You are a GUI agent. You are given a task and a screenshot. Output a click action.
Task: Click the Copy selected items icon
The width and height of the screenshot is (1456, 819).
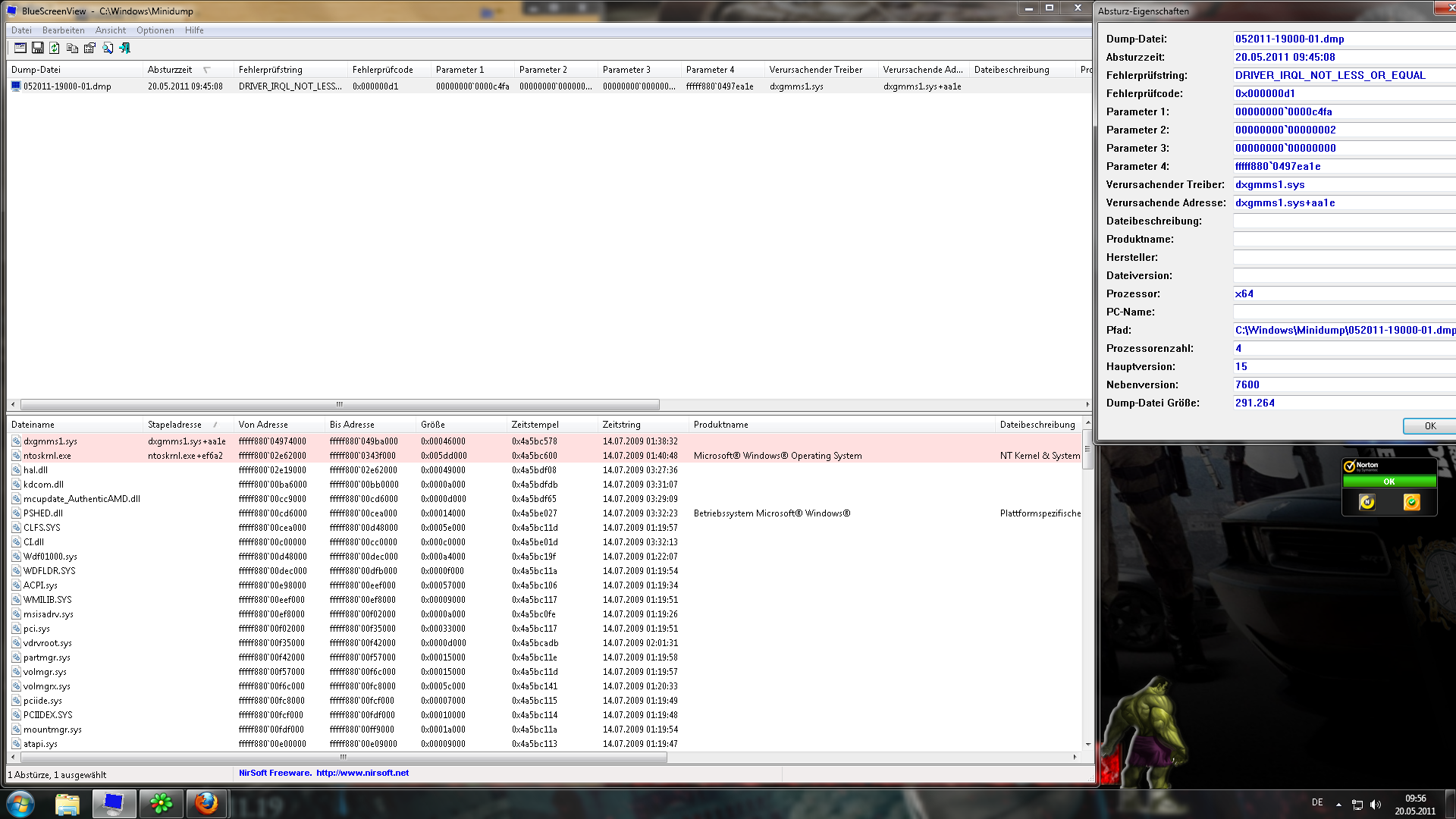pyautogui.click(x=72, y=48)
